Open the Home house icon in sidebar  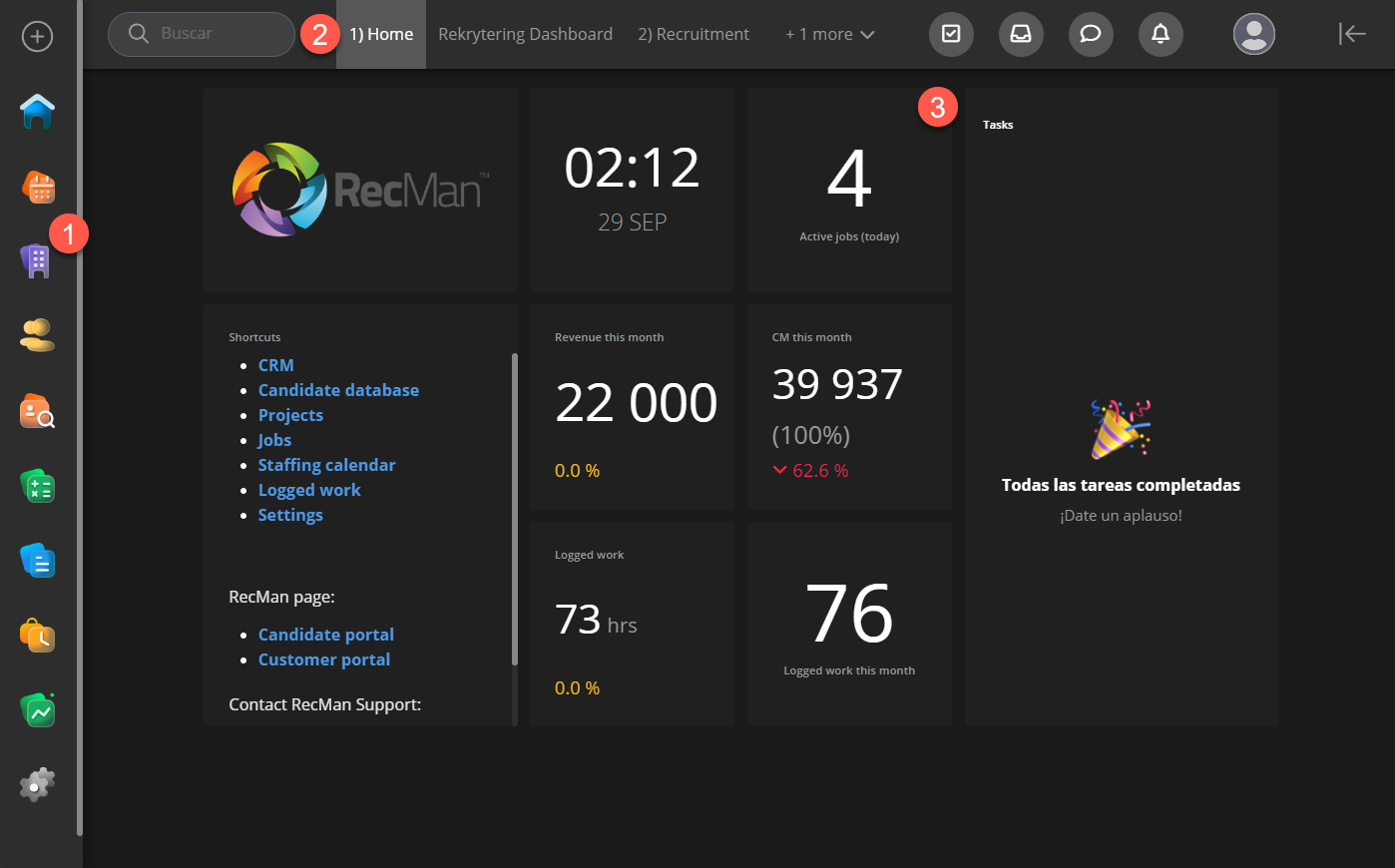(x=37, y=111)
